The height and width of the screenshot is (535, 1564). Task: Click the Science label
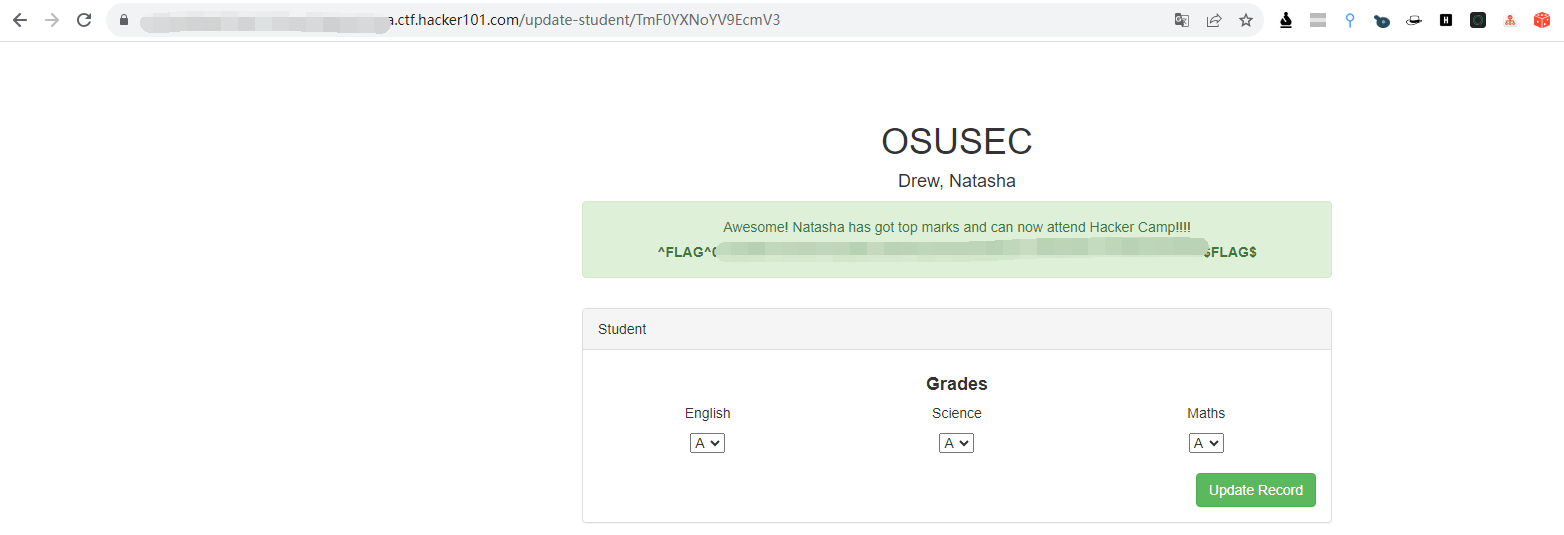(957, 413)
